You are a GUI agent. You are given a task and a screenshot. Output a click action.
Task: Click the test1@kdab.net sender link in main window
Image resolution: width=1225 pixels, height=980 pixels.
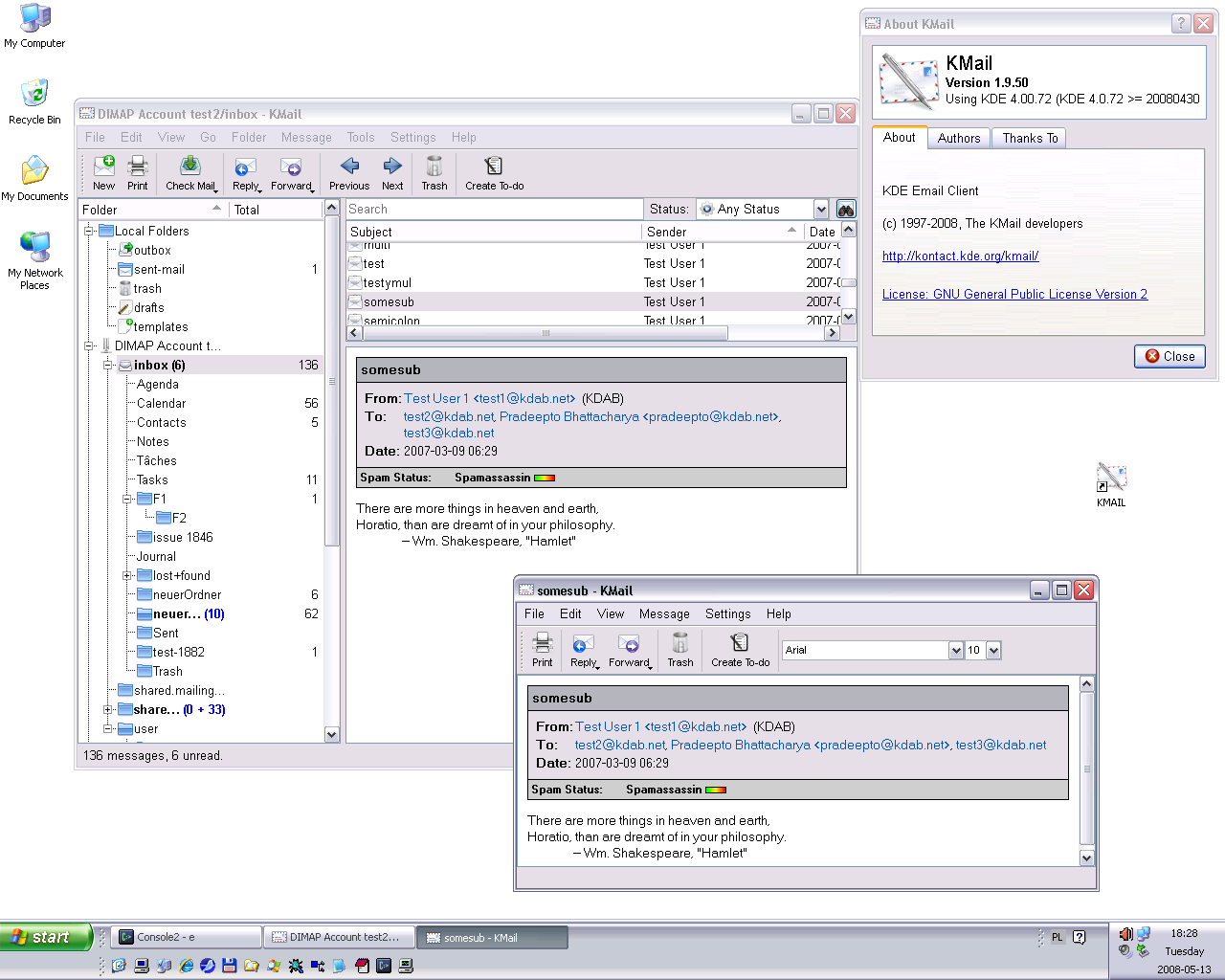click(x=490, y=399)
